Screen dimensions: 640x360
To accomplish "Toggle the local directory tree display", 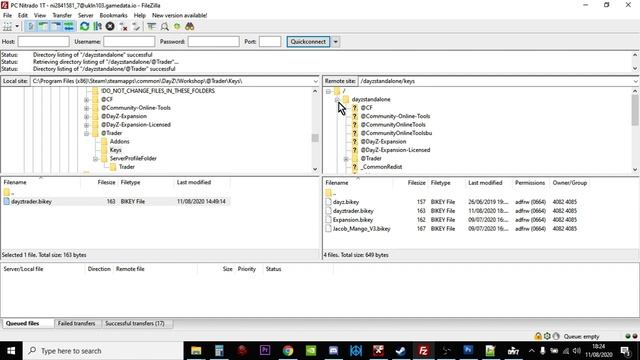I will tap(43, 27).
